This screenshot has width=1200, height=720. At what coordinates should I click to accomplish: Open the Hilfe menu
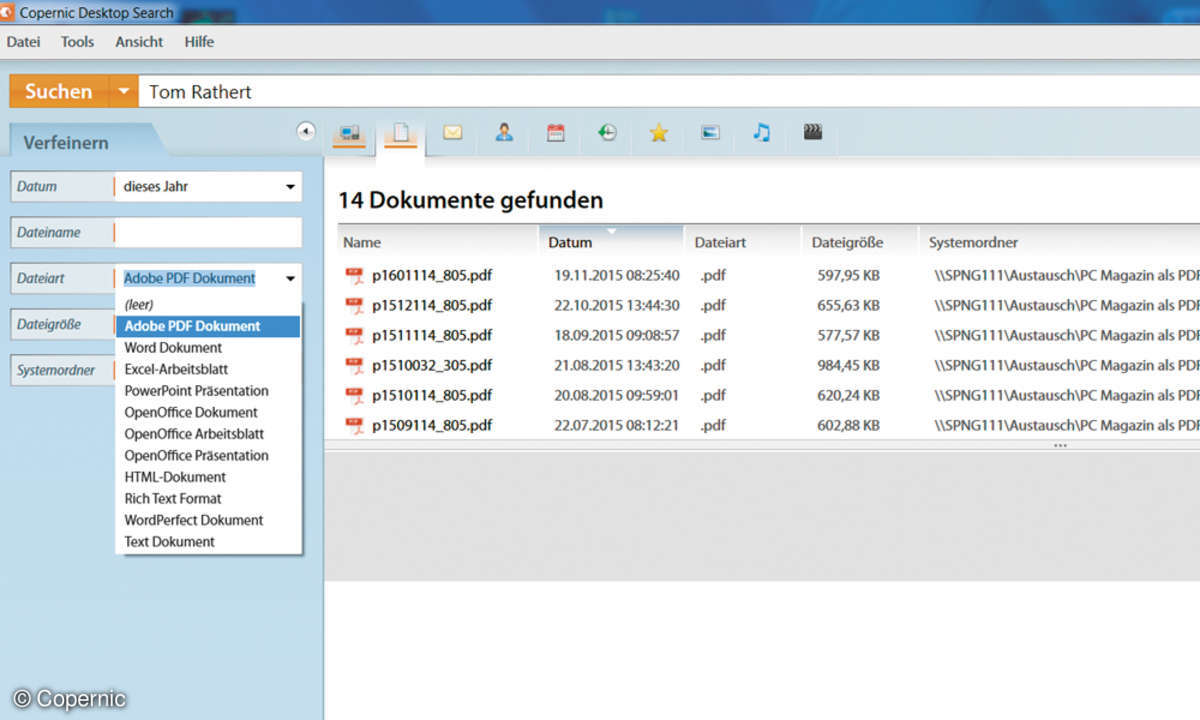(199, 42)
